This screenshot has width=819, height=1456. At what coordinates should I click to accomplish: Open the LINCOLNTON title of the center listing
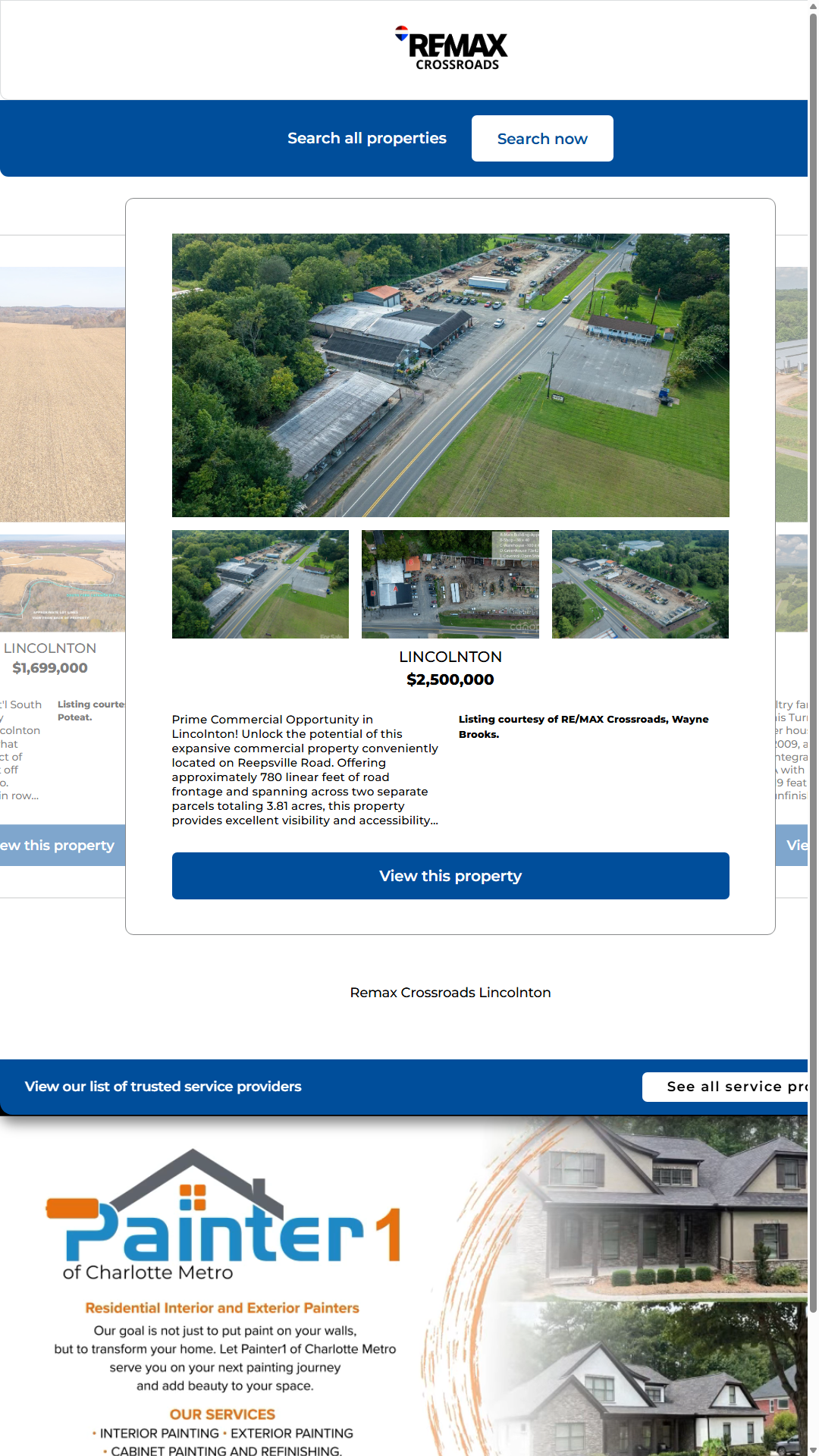click(450, 657)
